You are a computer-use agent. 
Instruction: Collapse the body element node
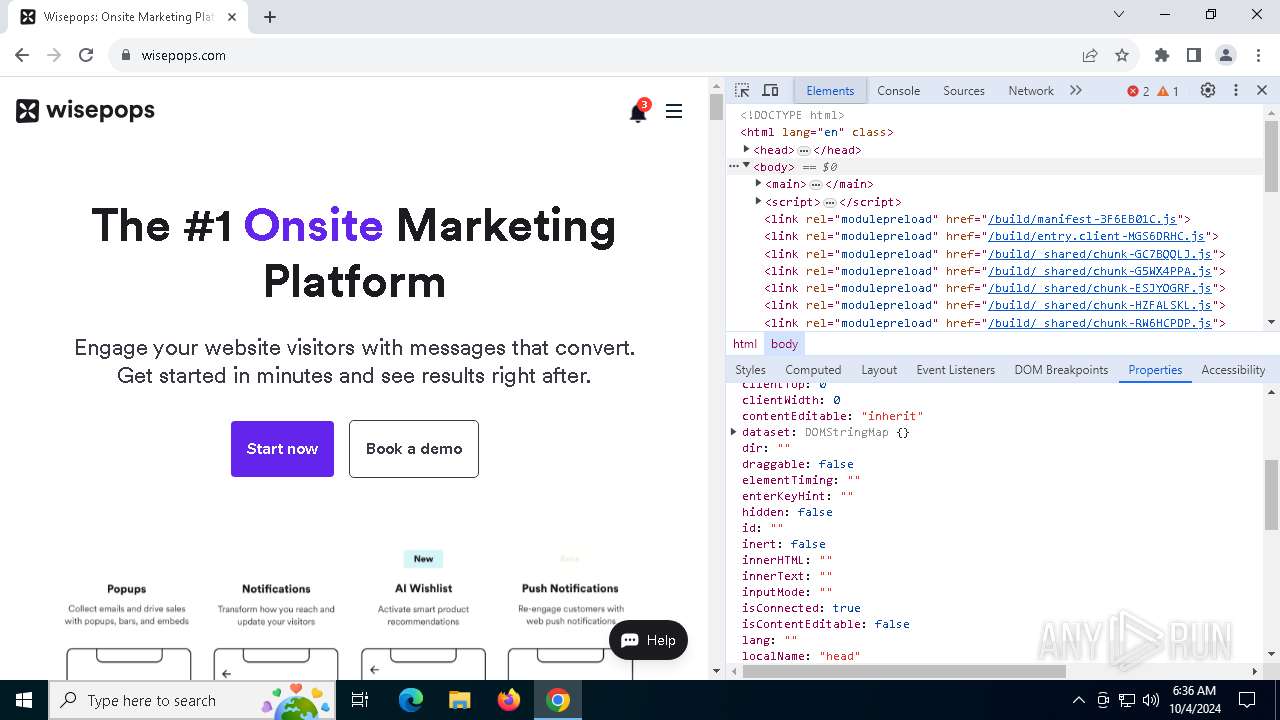pos(746,166)
